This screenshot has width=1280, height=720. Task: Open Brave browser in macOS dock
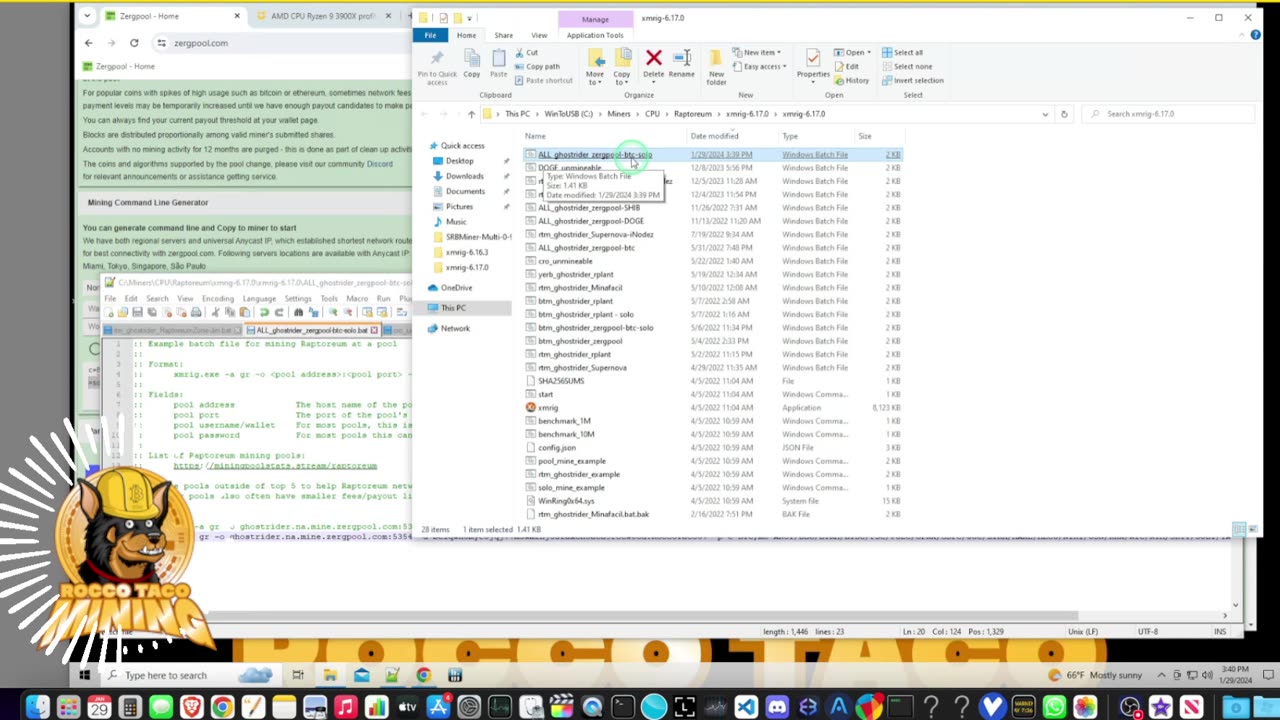[x=191, y=708]
